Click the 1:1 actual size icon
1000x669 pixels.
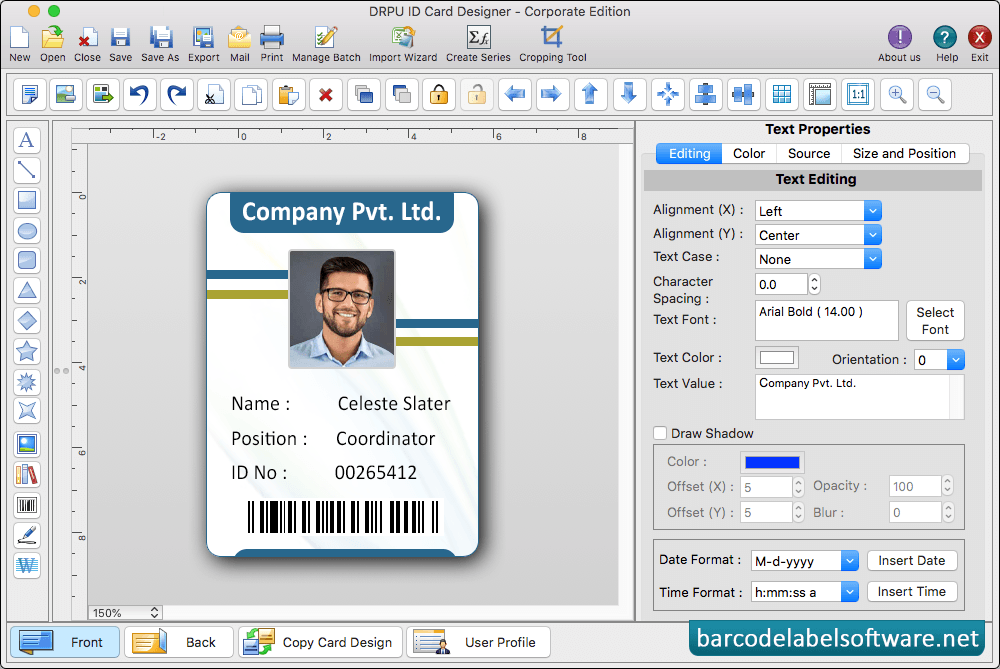point(858,95)
